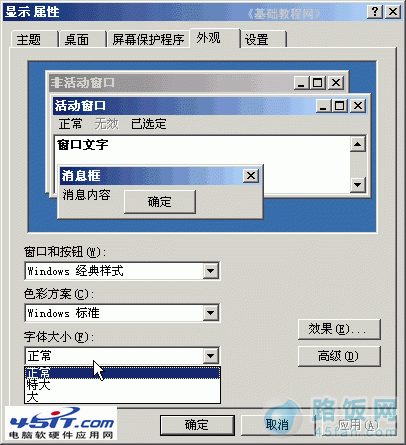Switch to the 主题 tab
Viewport: 406px width, 445px height.
[x=34, y=39]
